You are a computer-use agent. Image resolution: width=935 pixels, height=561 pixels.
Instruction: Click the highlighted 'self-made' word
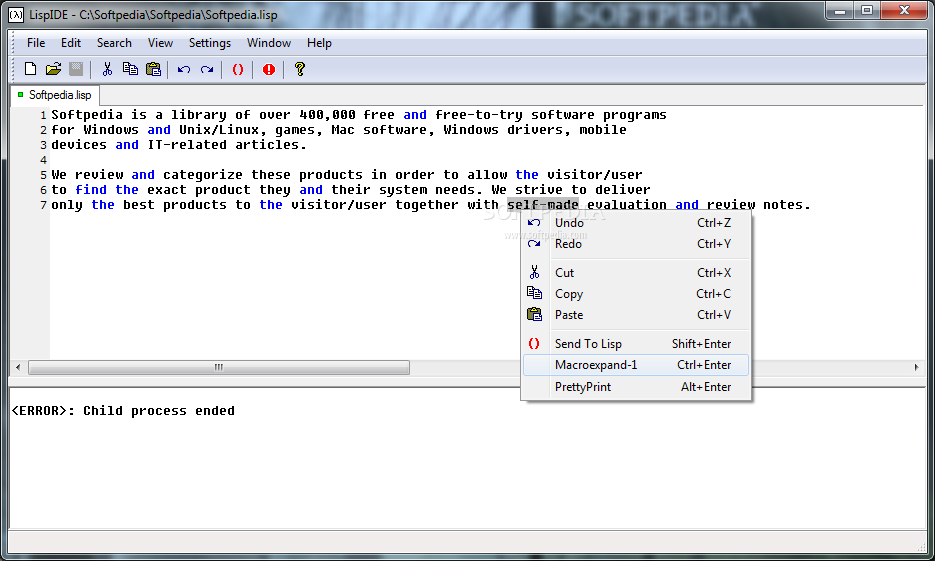543,205
